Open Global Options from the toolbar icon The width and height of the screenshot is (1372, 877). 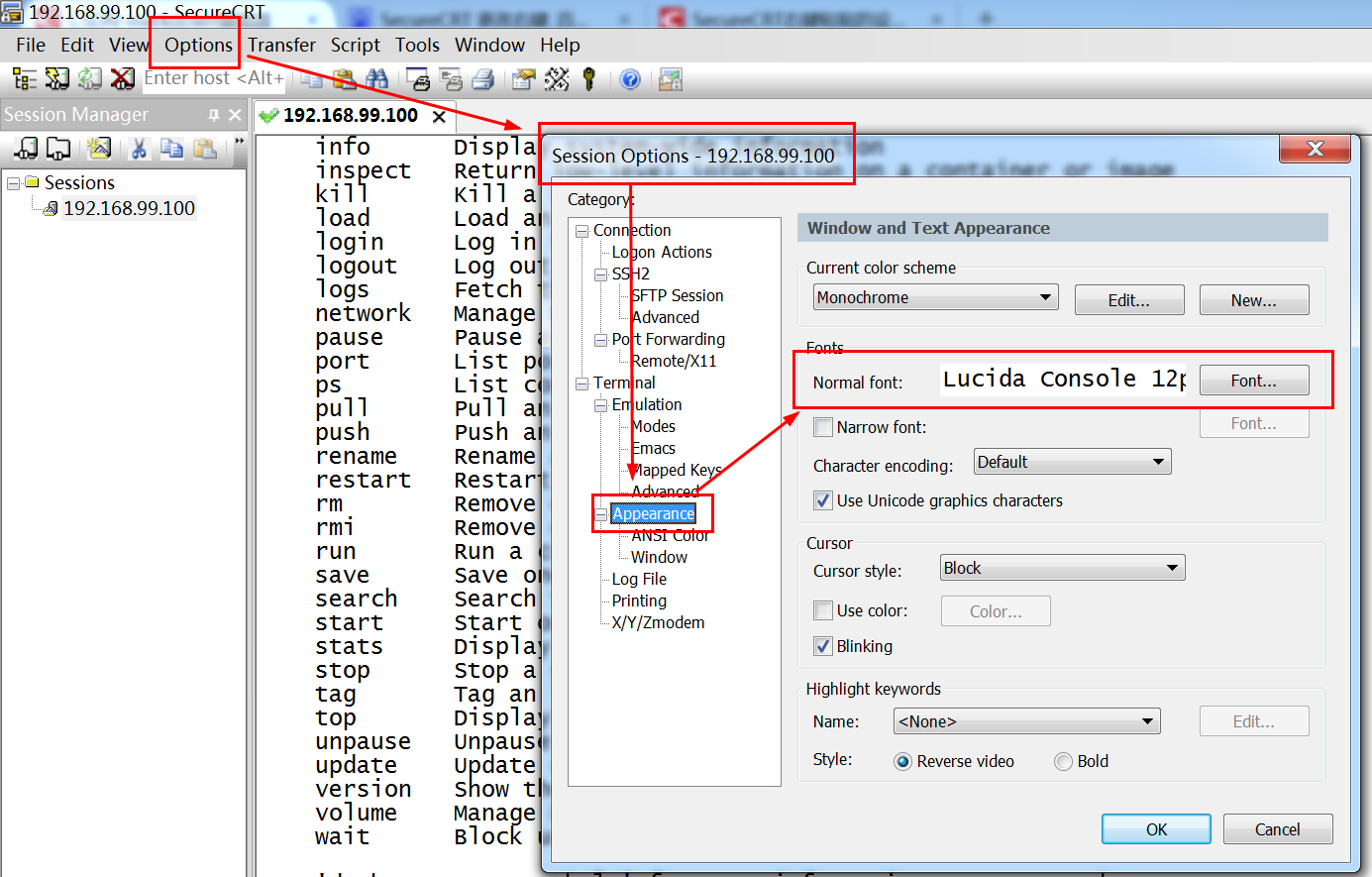click(557, 79)
